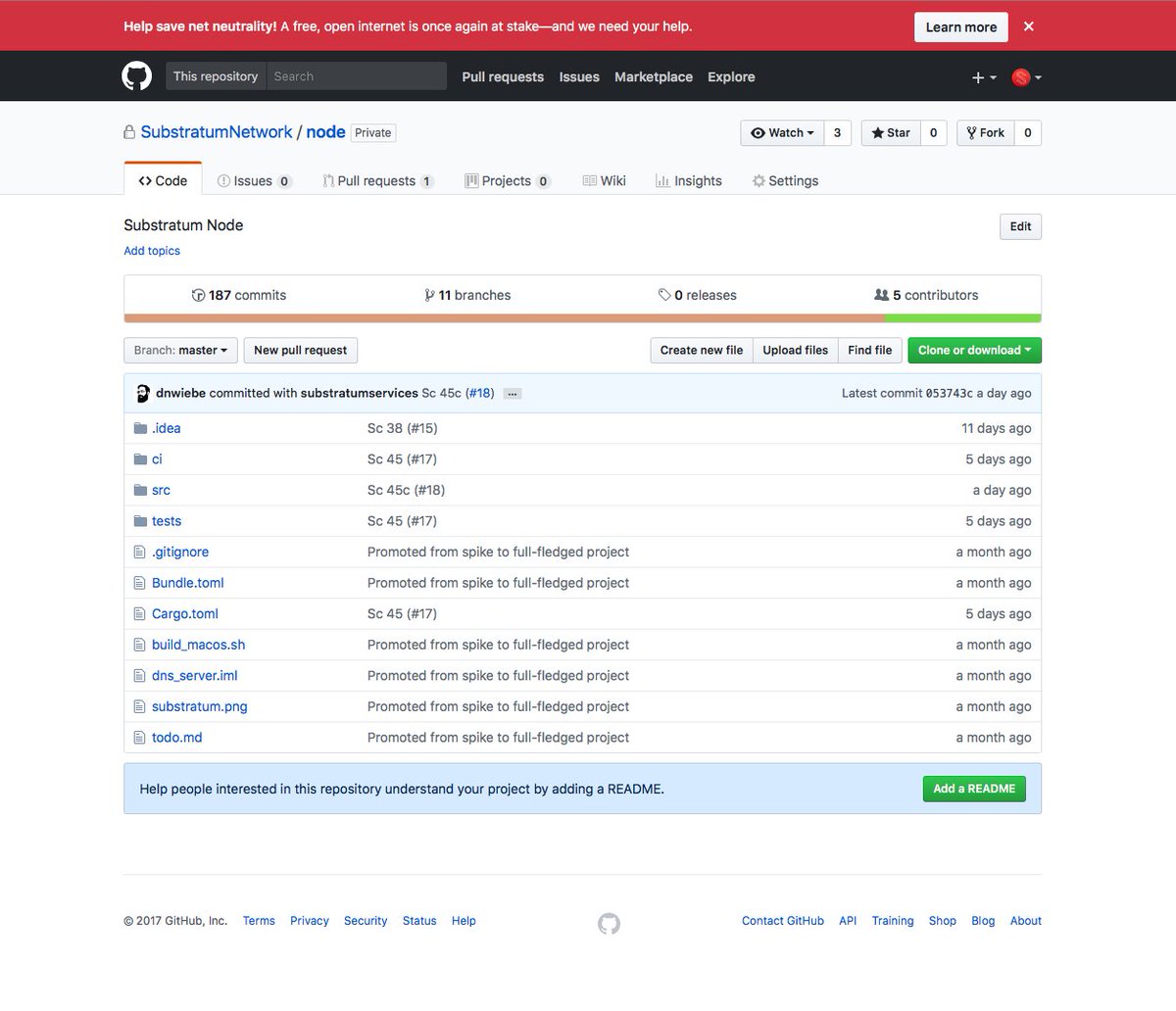This screenshot has height=1011, width=1176.
Task: Open the Watch notifications dropdown
Action: coord(782,133)
